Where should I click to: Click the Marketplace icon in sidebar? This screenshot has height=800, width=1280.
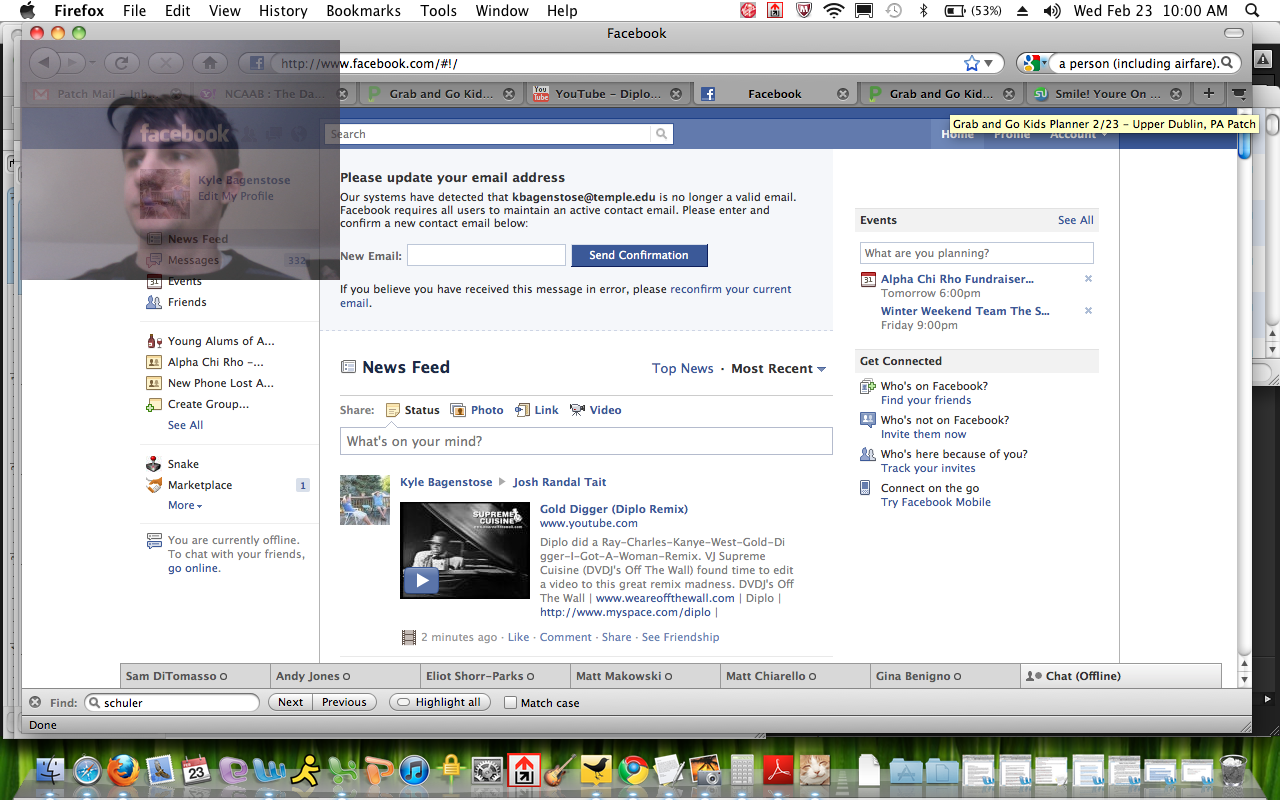tap(154, 485)
